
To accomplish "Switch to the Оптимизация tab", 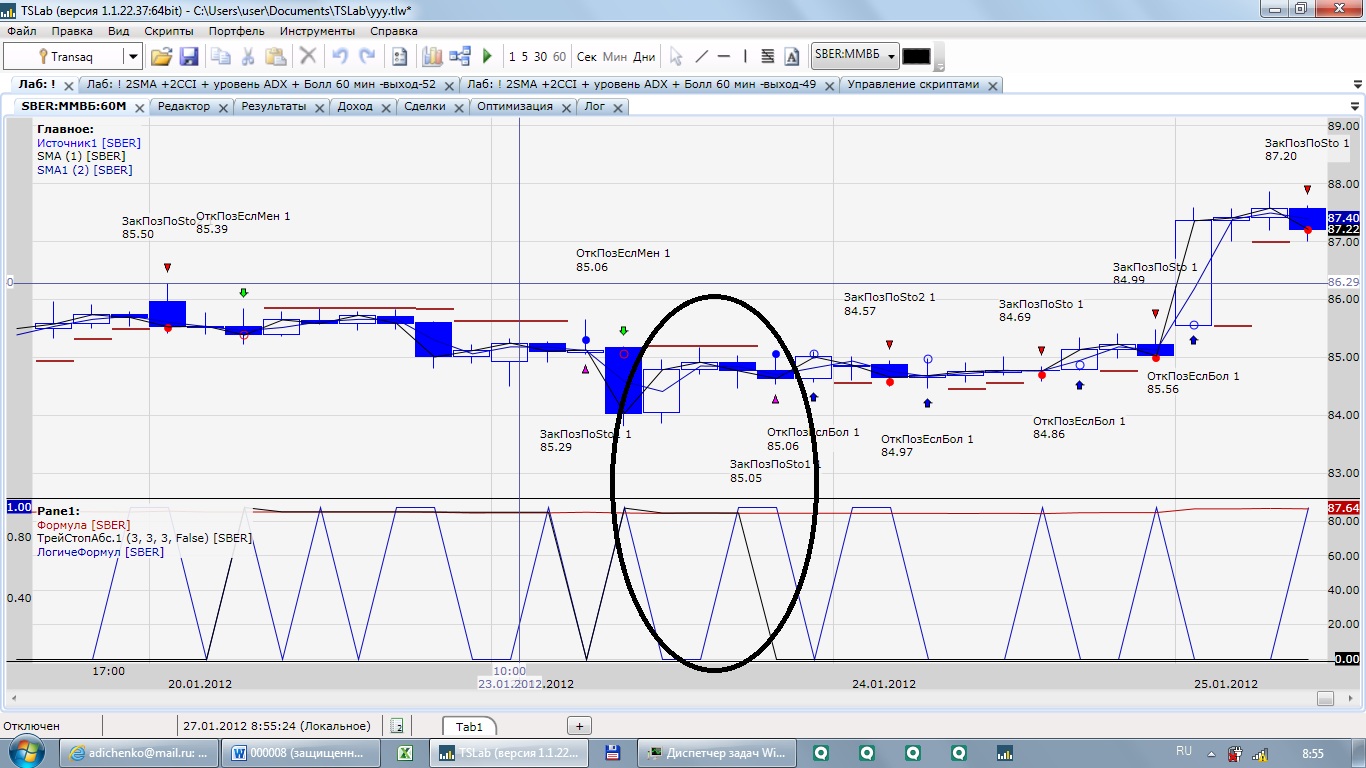I will coord(515,106).
